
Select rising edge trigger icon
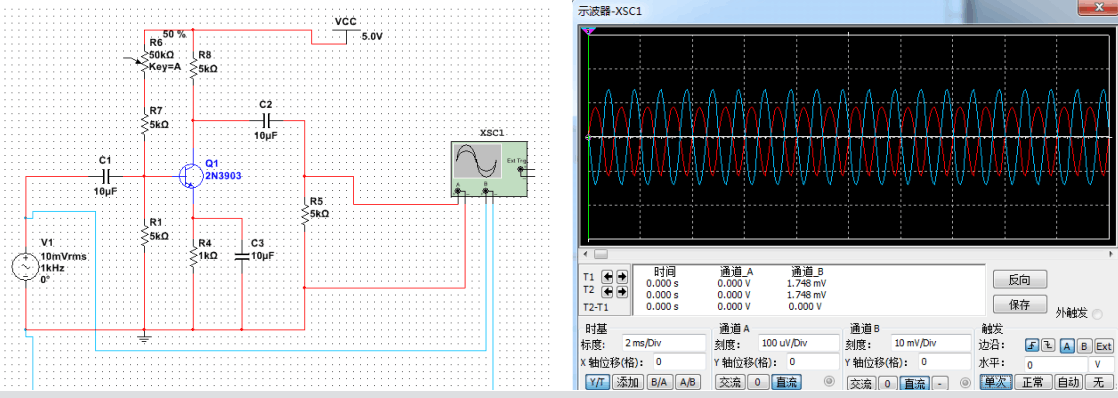pos(1031,346)
